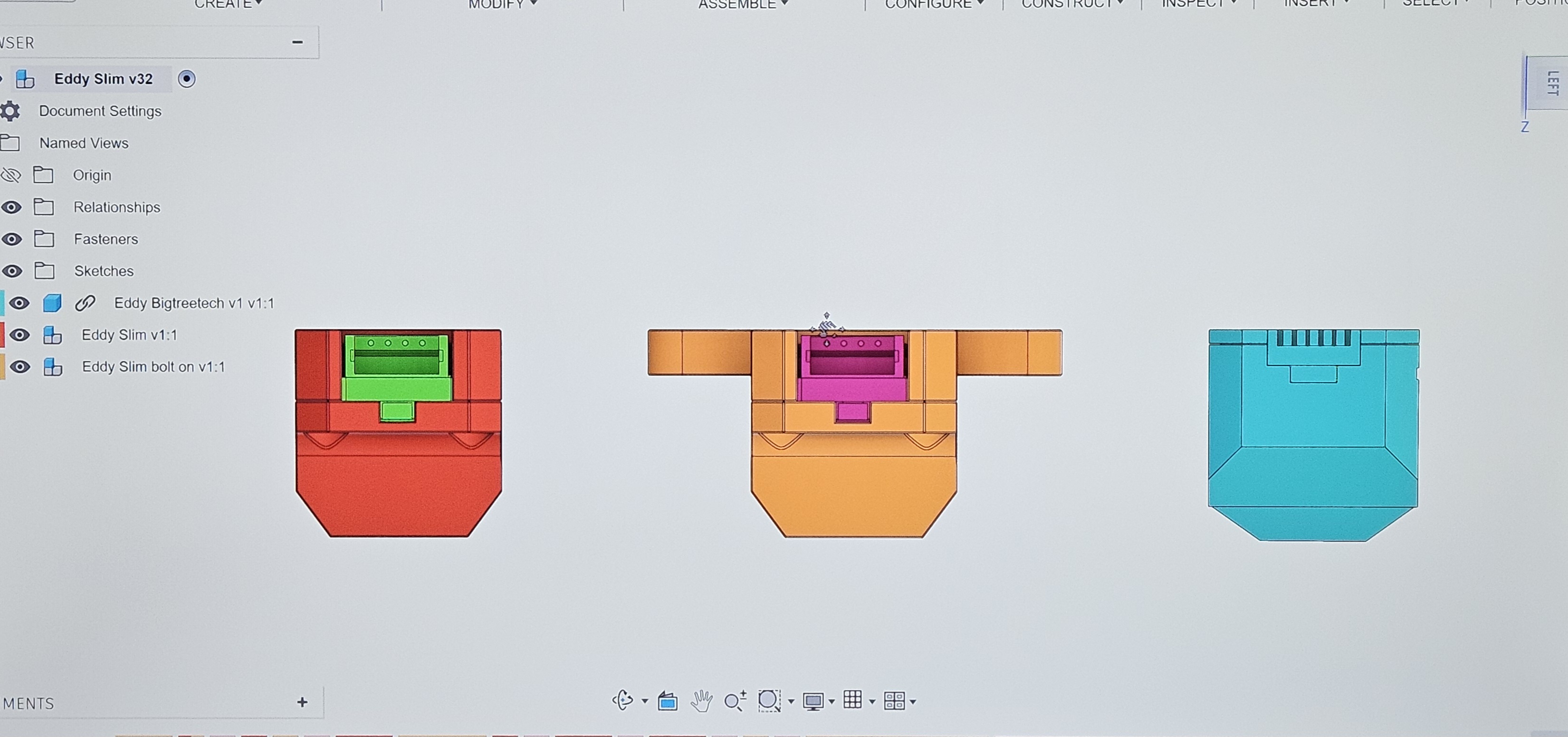Open Display Settings monitor icon
The height and width of the screenshot is (737, 1568).
pos(813,702)
